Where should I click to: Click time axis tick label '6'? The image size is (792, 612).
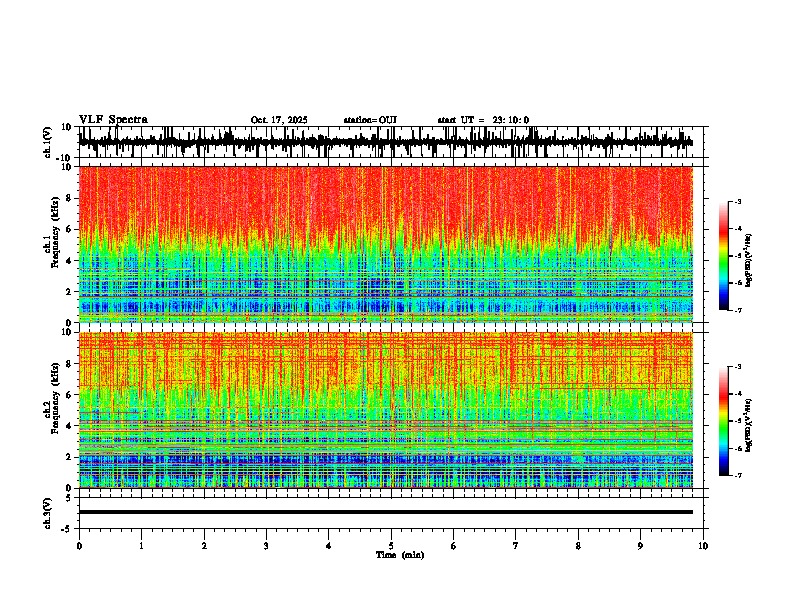point(454,546)
